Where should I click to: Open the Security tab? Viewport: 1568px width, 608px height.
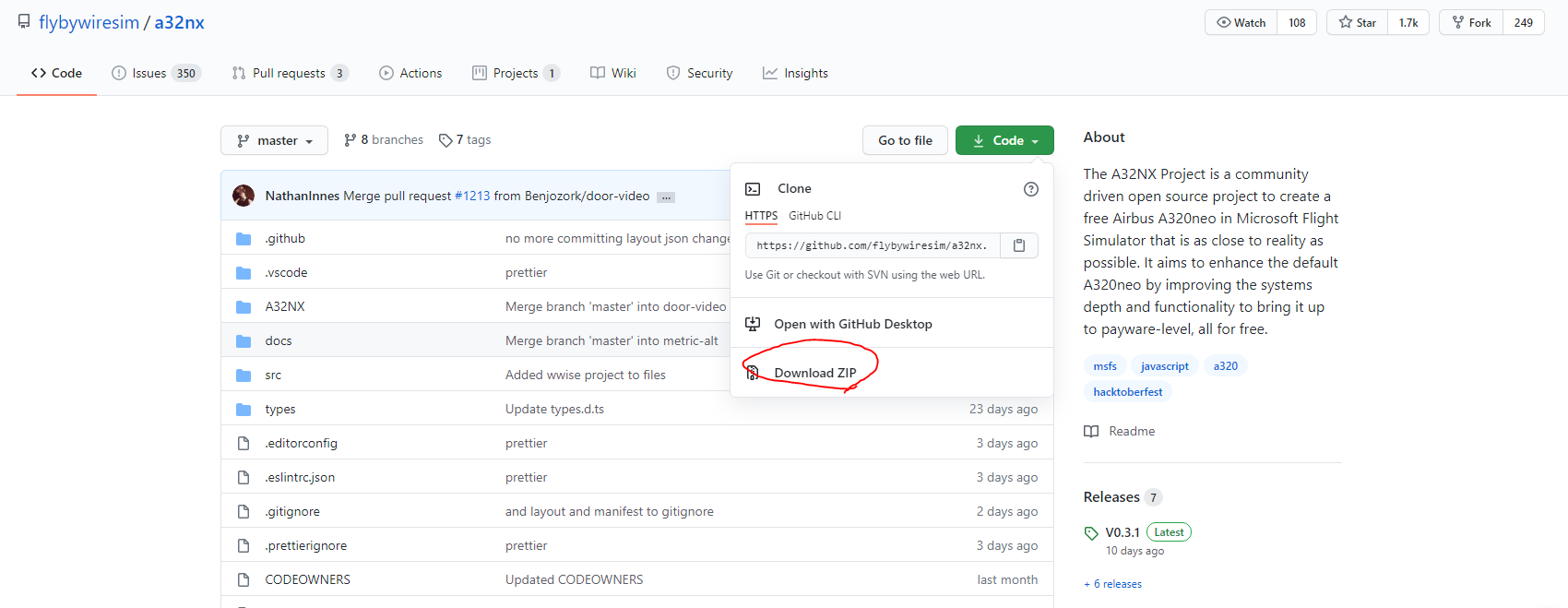pyautogui.click(x=699, y=73)
